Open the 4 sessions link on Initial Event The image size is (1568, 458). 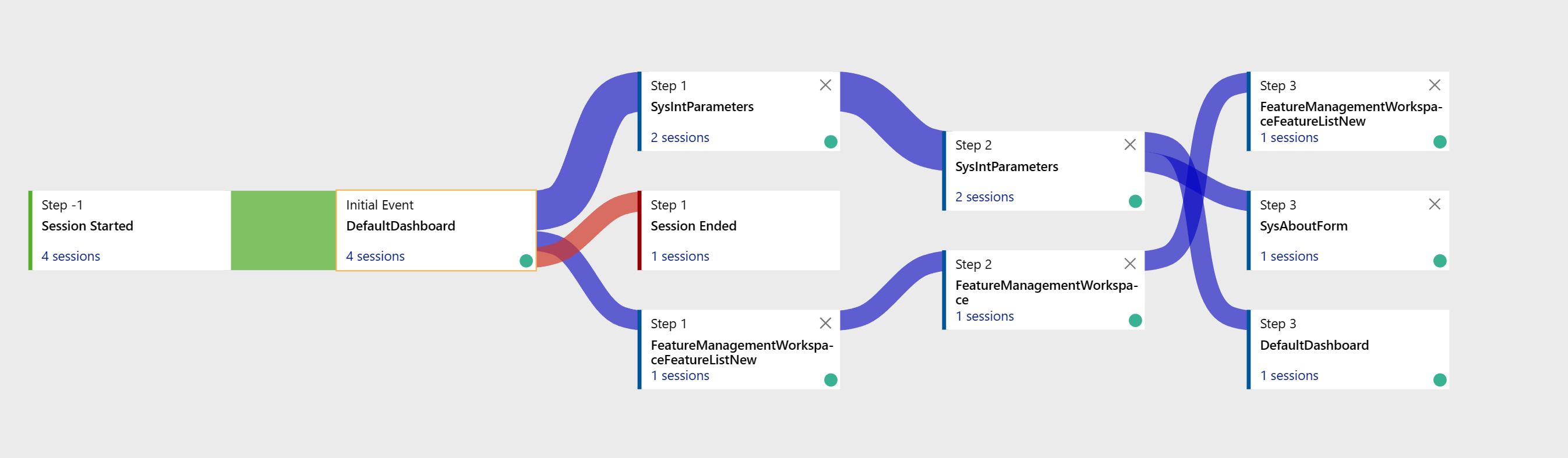376,256
